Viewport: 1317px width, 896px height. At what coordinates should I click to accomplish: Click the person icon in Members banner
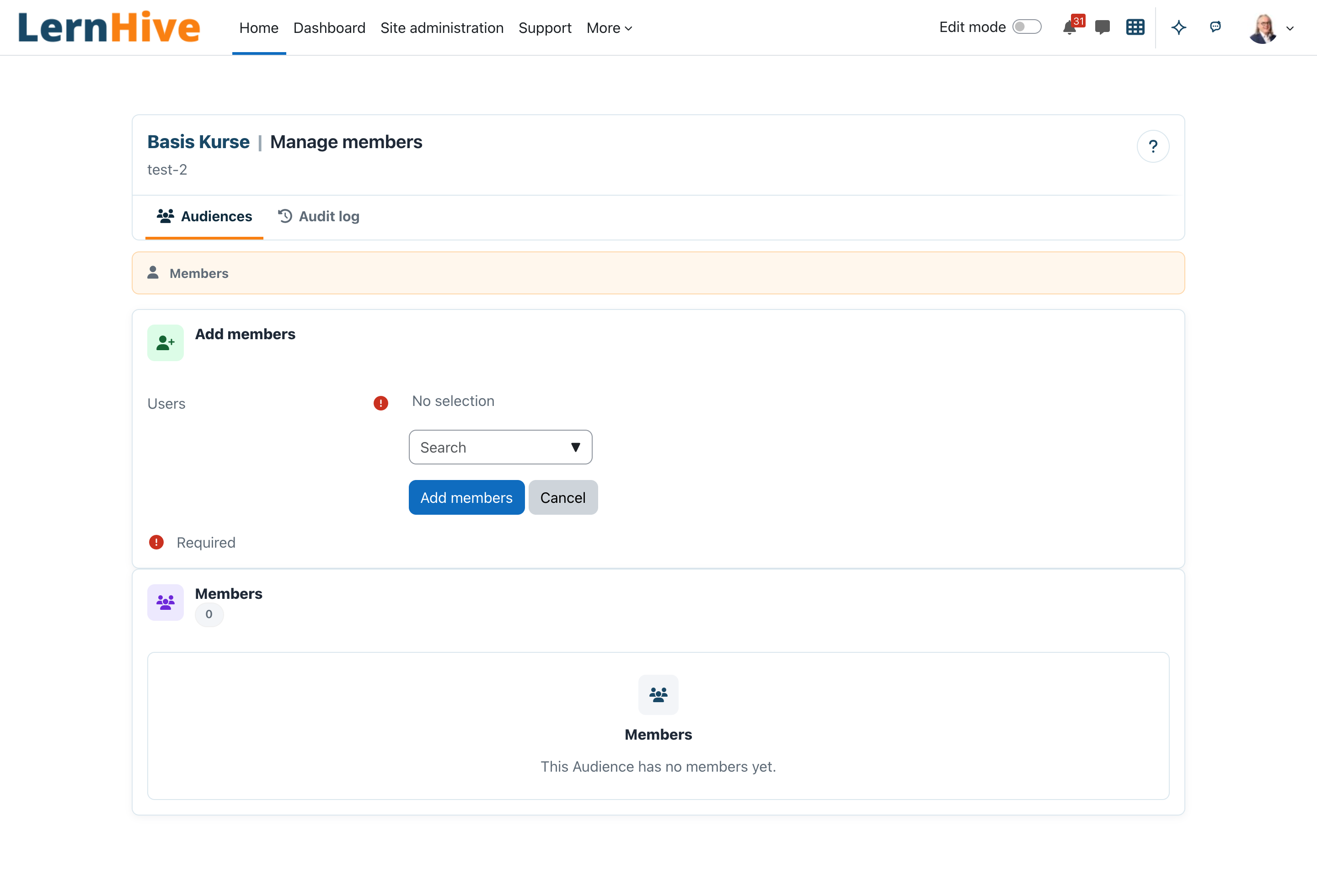(153, 272)
